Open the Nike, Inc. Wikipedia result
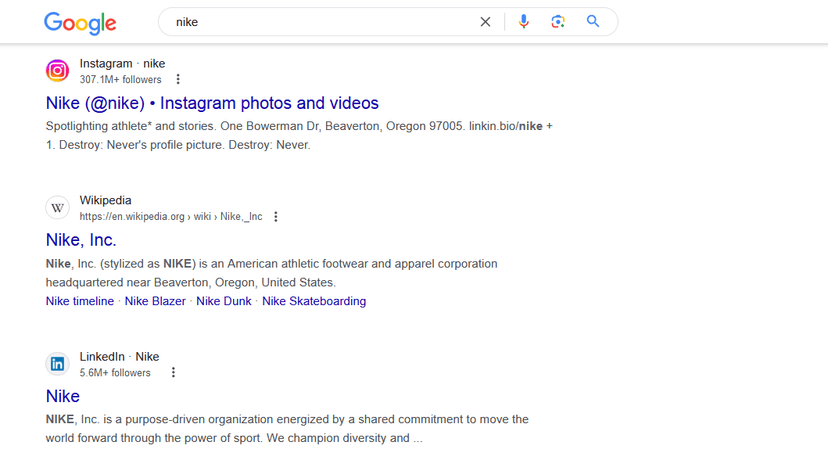 coord(81,240)
